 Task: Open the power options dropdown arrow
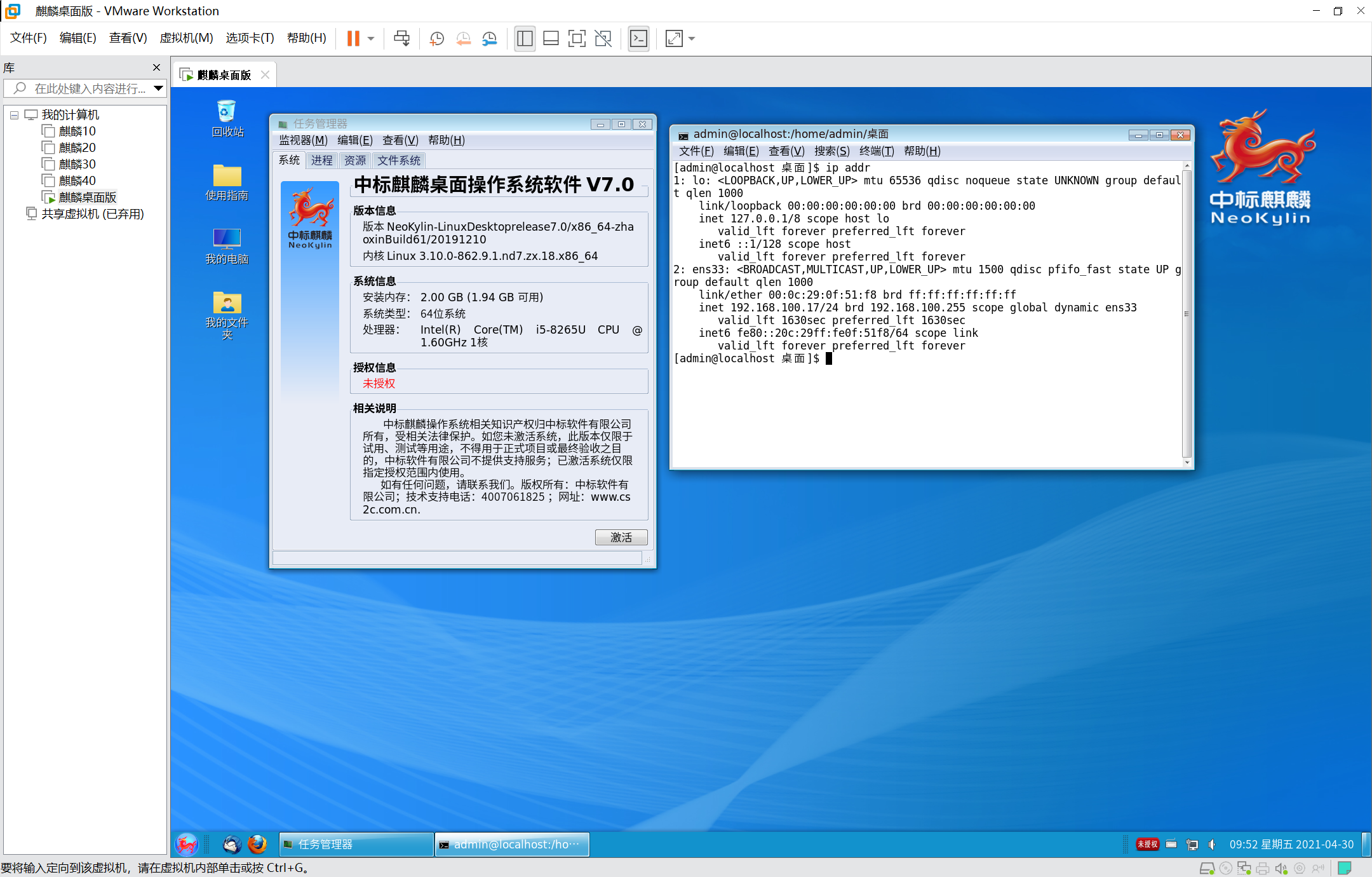click(x=371, y=39)
